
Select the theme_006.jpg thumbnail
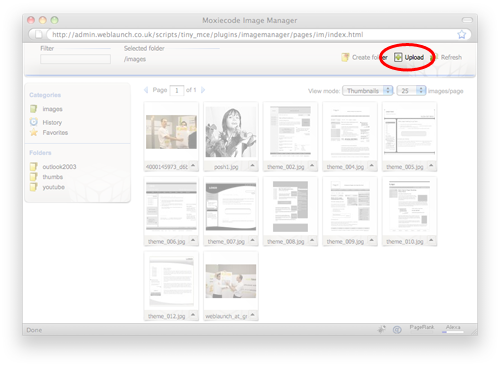171,207
